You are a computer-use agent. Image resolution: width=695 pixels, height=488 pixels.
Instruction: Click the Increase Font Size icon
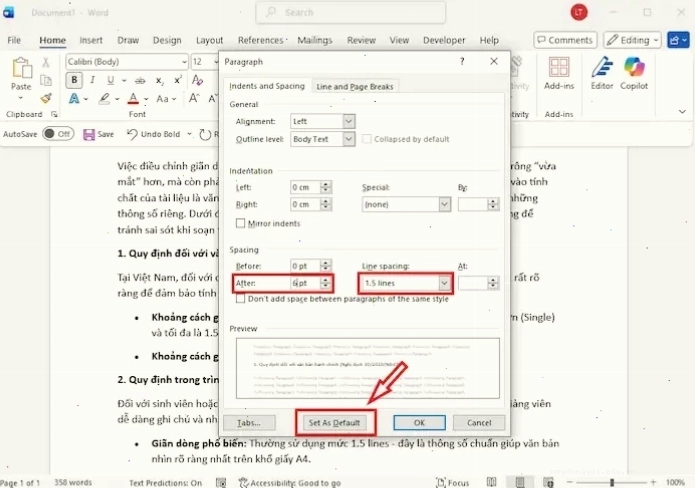pos(194,98)
